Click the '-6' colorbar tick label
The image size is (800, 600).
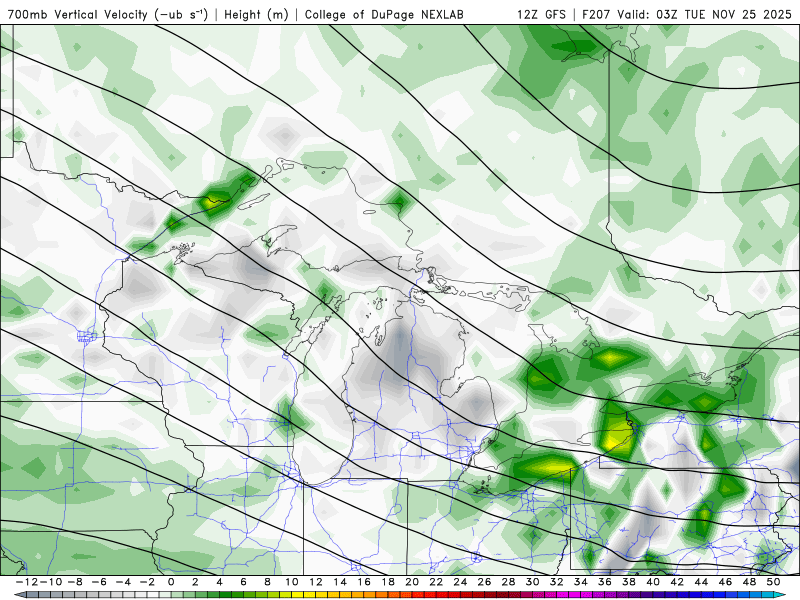99,582
